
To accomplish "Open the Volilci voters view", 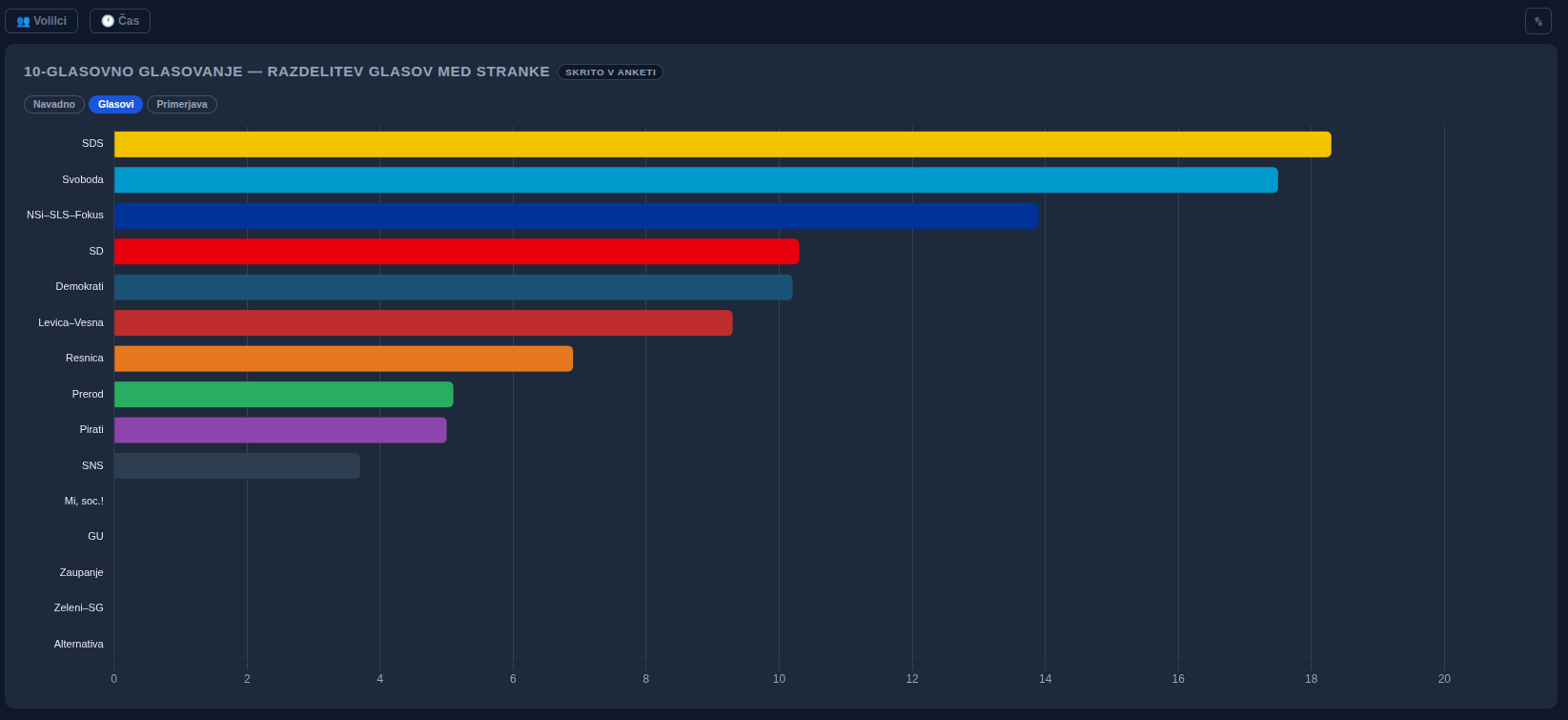I will point(41,21).
